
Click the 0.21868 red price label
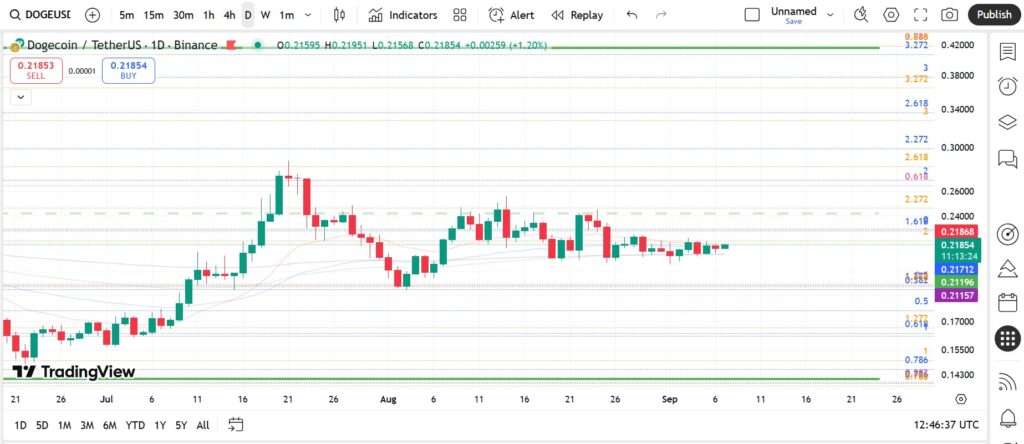957,232
